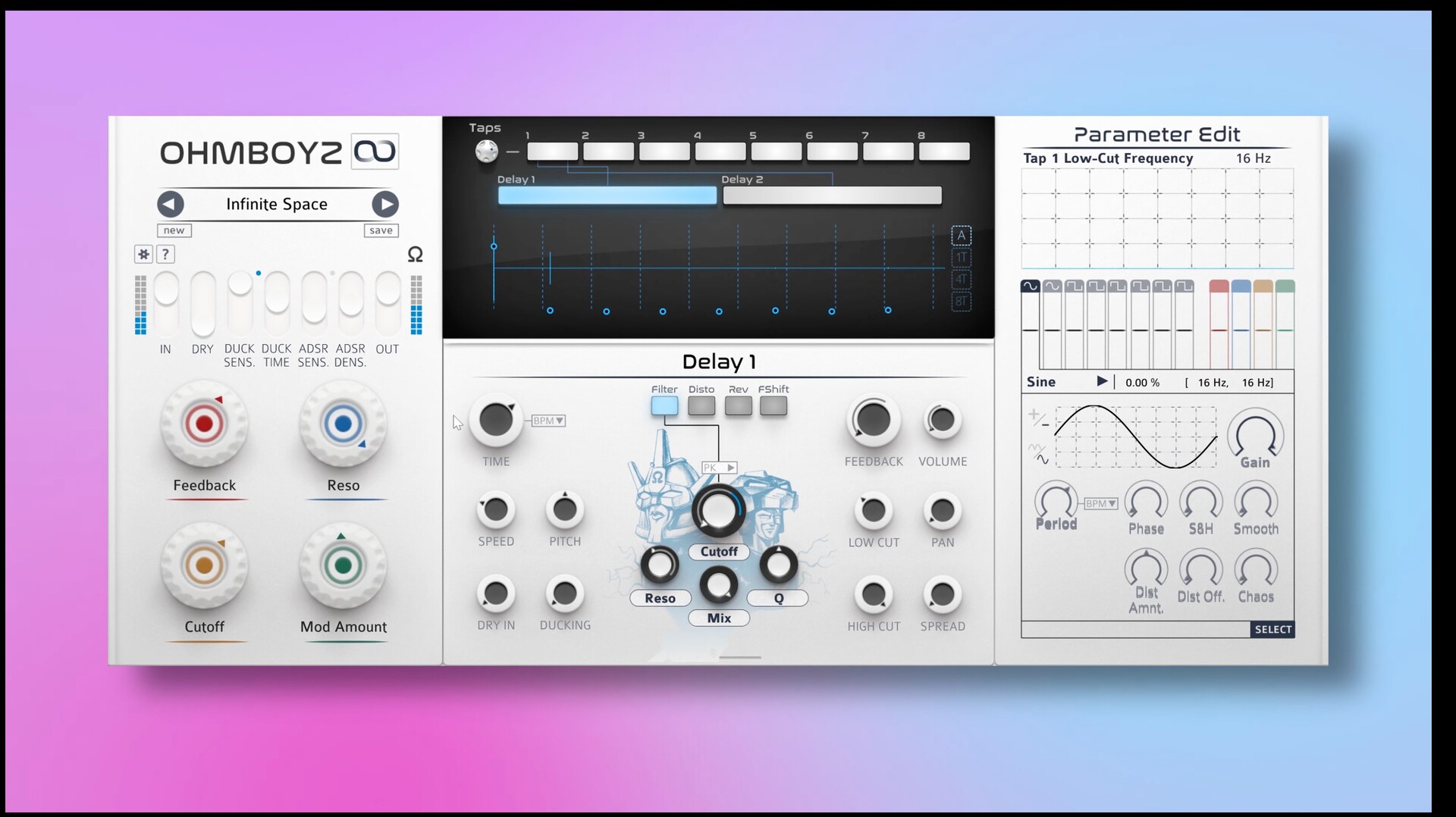The width and height of the screenshot is (1456, 817).
Task: Open the BPM dropdown next to Period
Action: point(1101,503)
